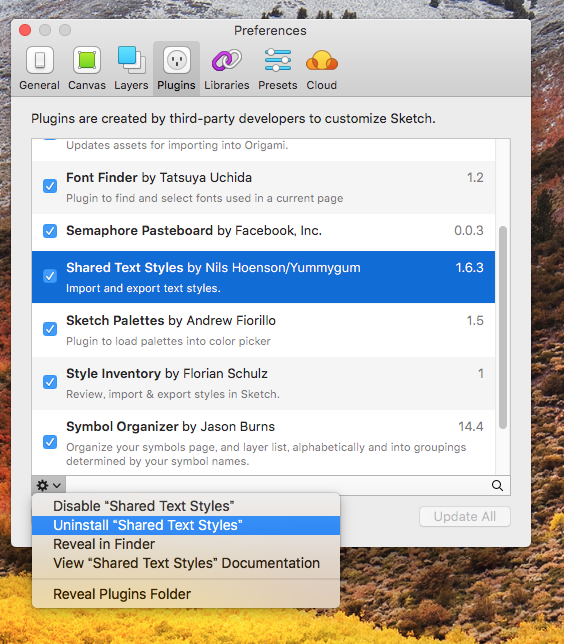Open the gear actions dropdown
The height and width of the screenshot is (644, 564).
(x=48, y=485)
